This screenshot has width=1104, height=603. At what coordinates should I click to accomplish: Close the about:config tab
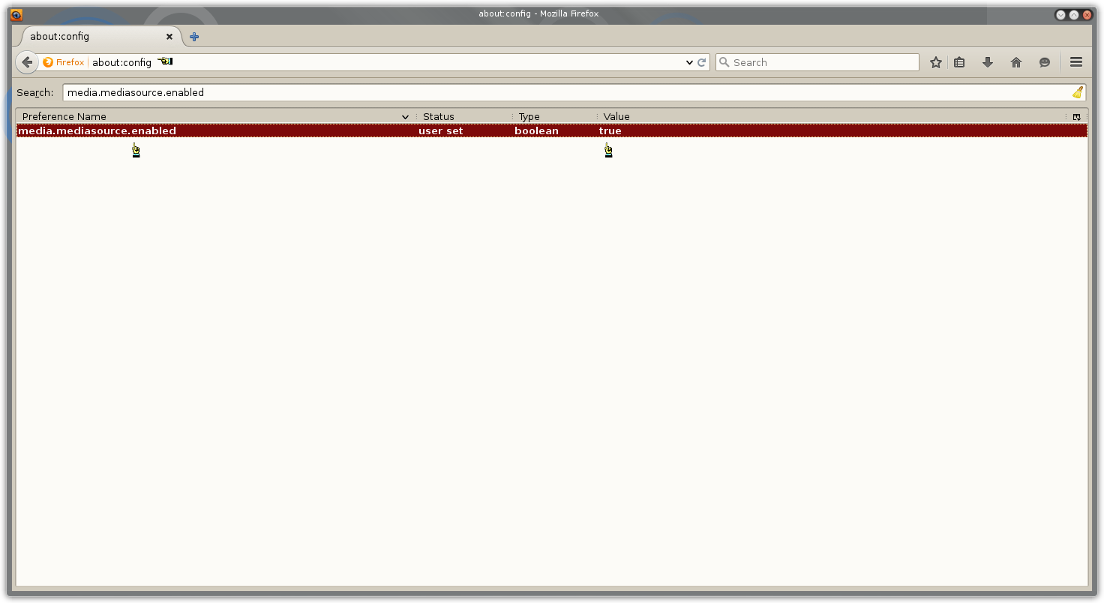tap(169, 37)
